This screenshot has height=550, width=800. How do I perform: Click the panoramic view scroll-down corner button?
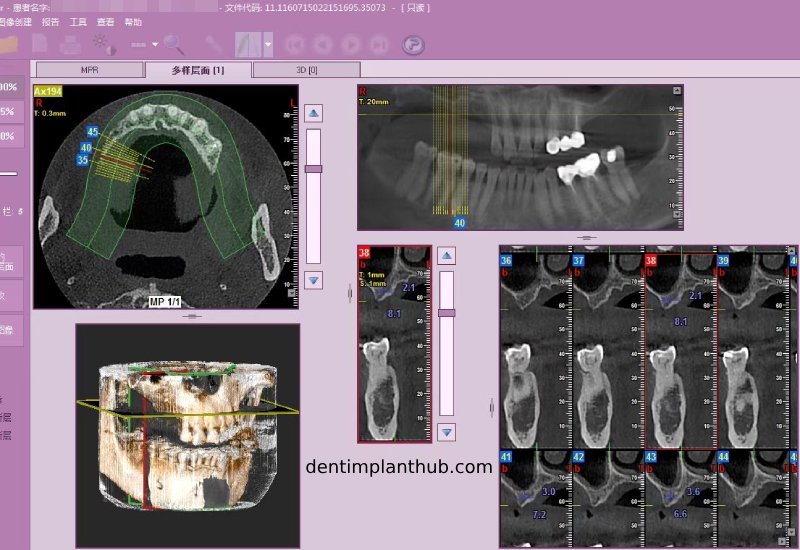tap(677, 214)
